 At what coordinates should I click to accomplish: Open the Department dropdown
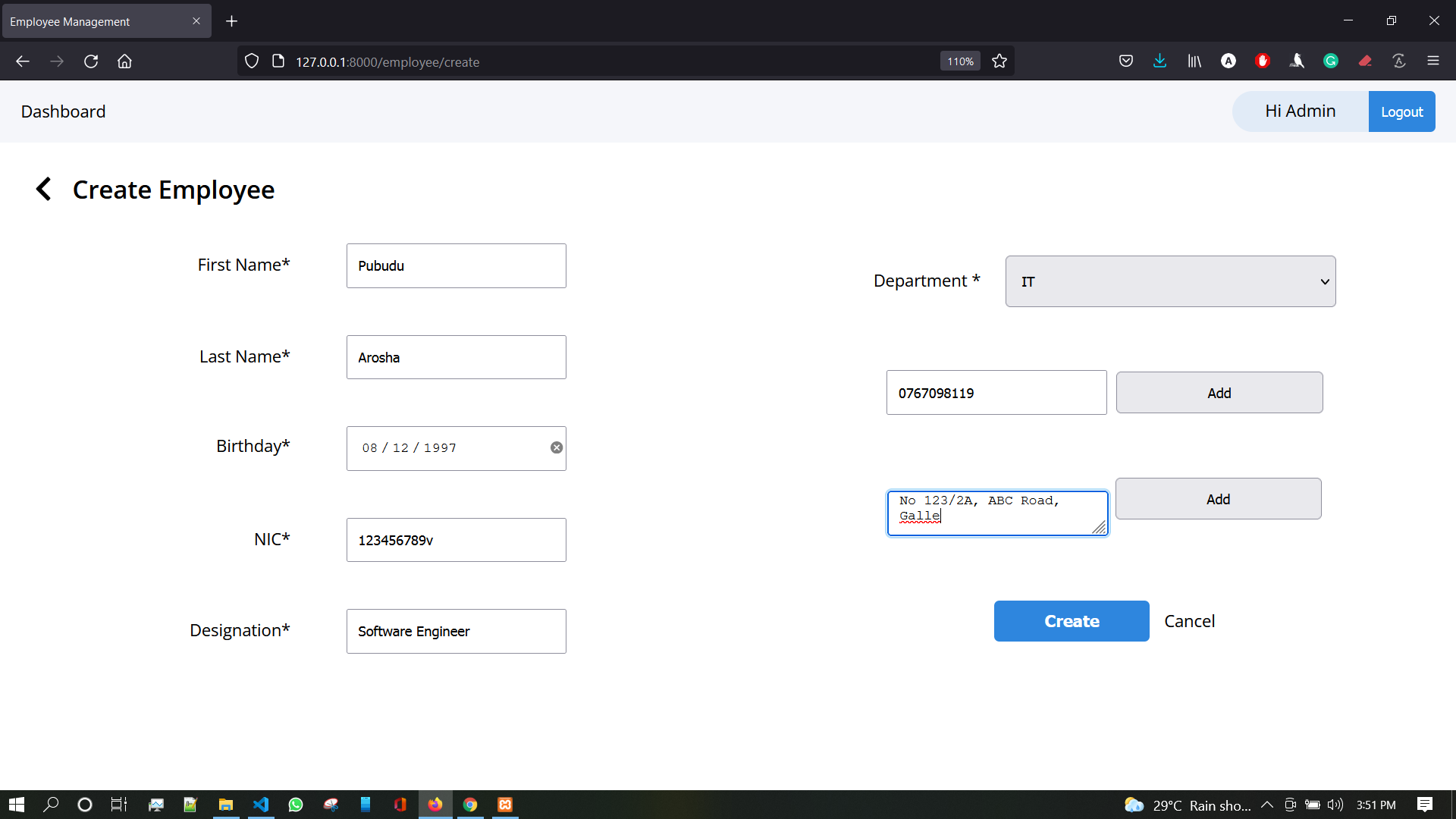(1170, 281)
